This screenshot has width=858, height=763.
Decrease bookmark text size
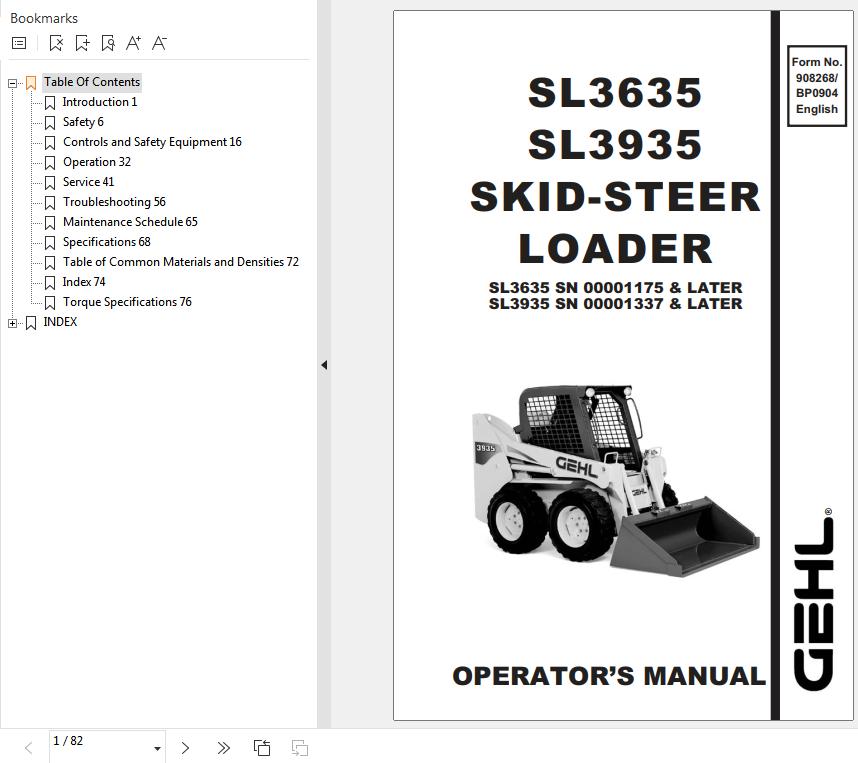pos(159,43)
